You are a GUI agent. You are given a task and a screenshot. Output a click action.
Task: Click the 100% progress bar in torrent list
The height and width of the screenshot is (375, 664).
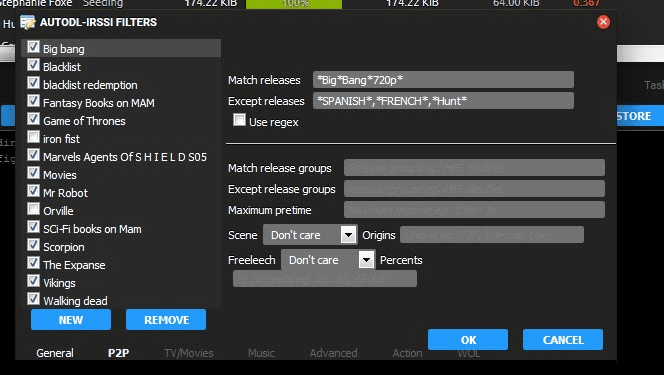pos(294,4)
